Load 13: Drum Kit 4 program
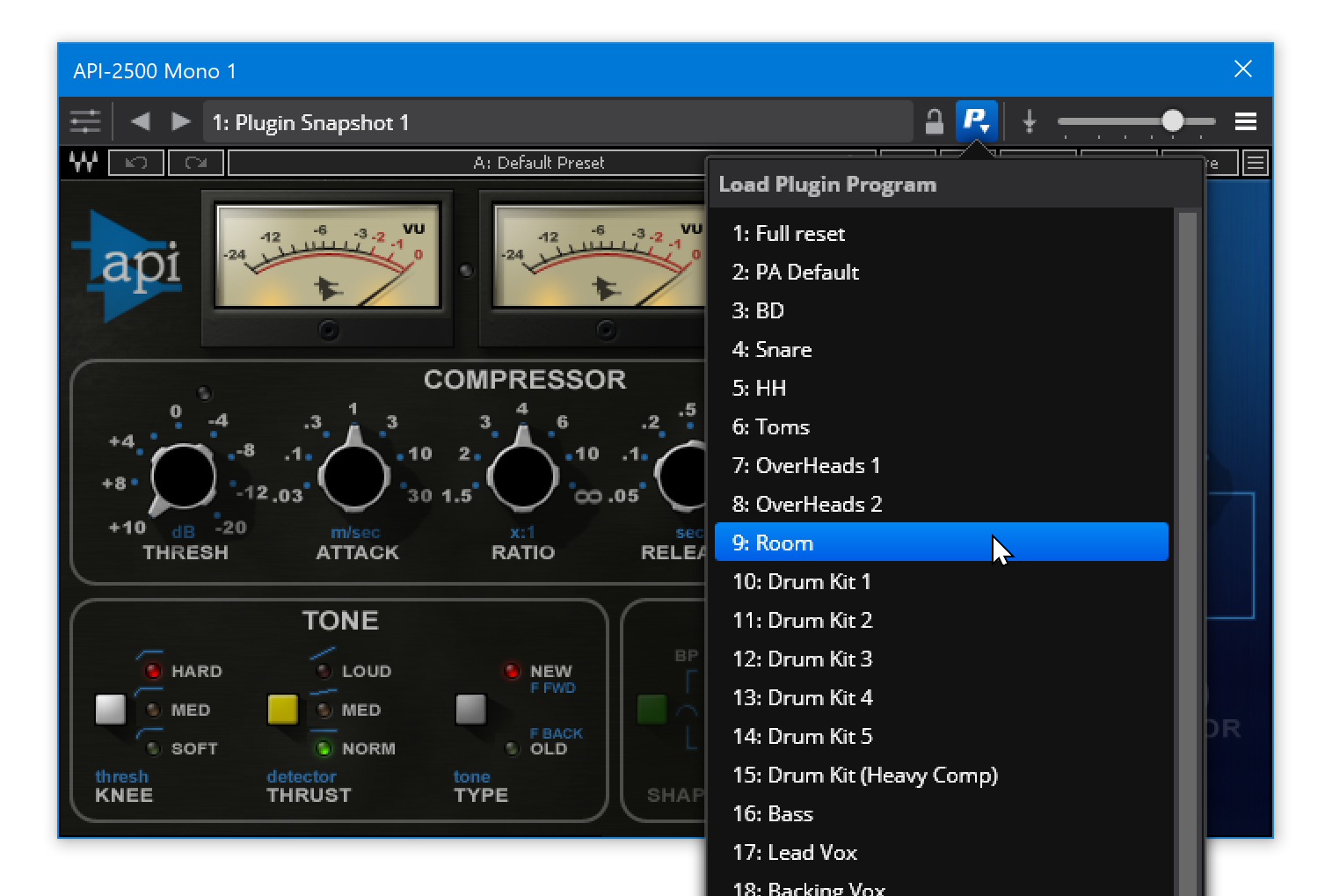Viewport: 1325px width, 896px height. 942,698
